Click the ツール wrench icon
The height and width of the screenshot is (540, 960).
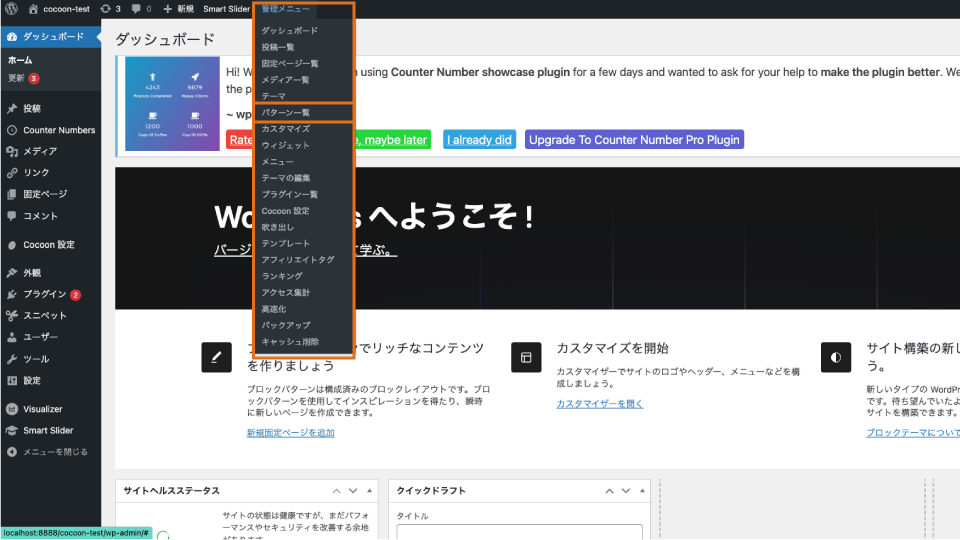point(12,359)
